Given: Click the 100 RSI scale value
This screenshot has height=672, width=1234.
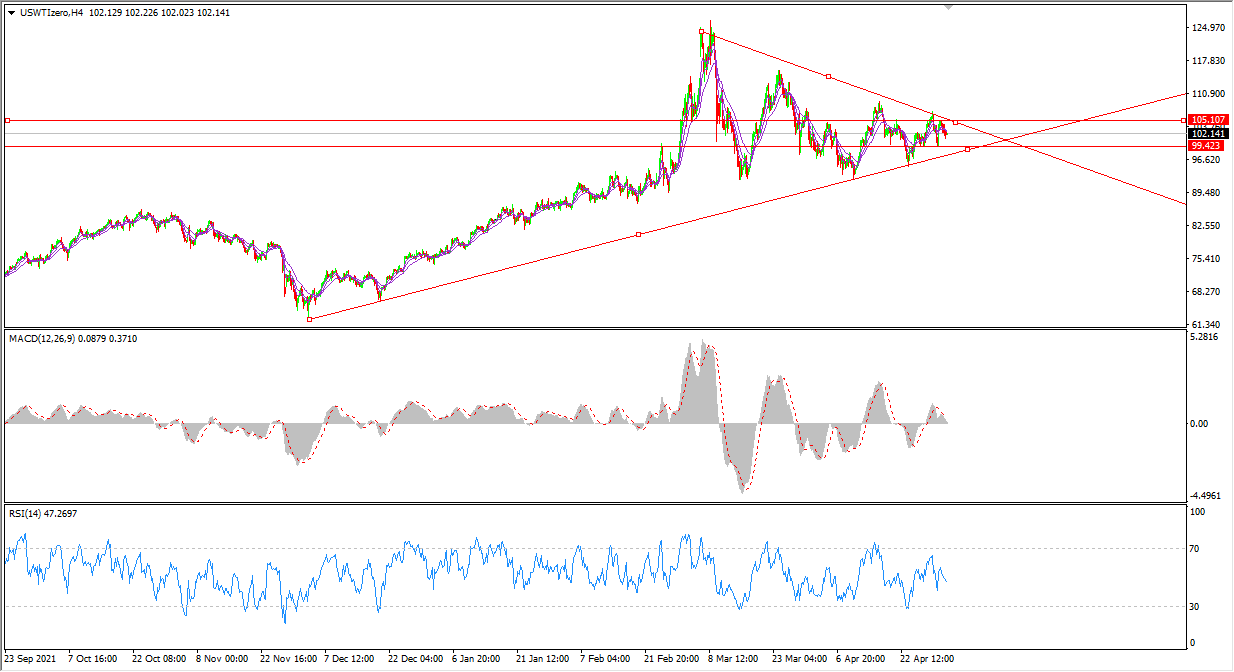Looking at the screenshot, I should click(x=1199, y=512).
